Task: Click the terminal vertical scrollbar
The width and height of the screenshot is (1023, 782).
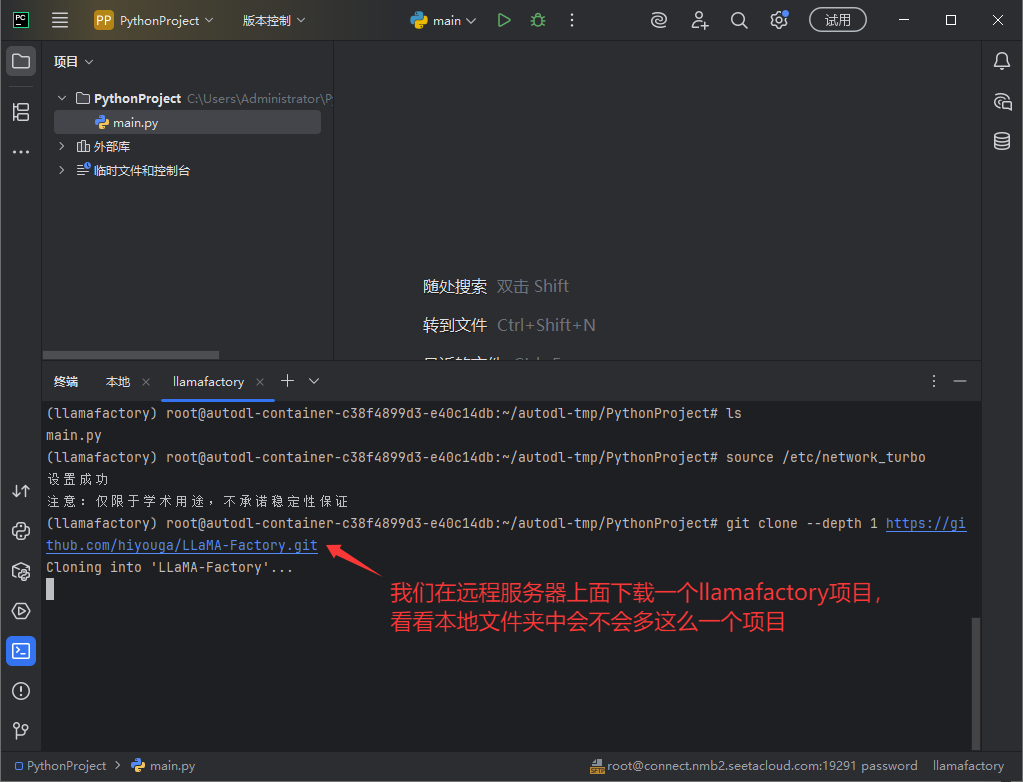Action: point(976,684)
